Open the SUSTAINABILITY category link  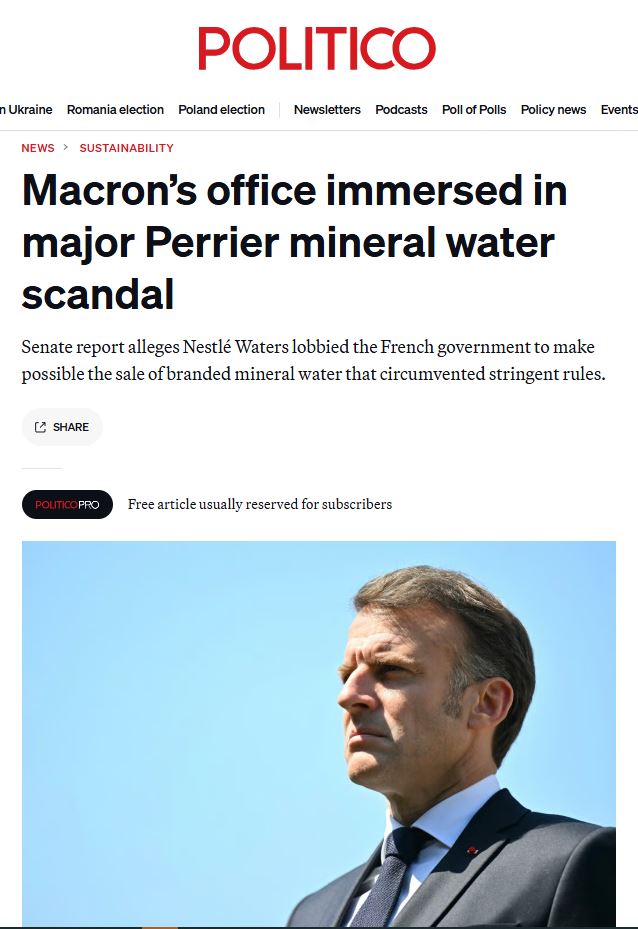coord(126,148)
